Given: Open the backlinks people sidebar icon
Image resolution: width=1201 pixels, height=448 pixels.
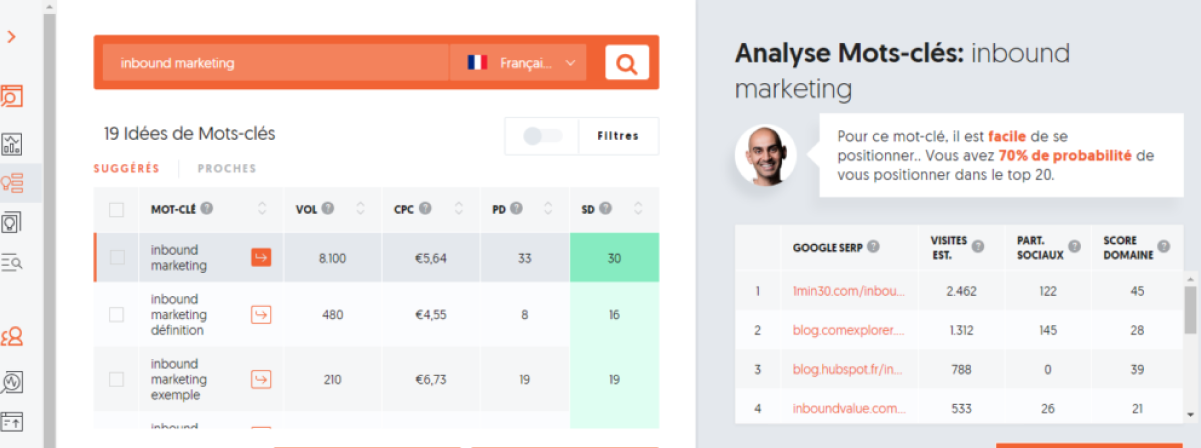Looking at the screenshot, I should coord(12,337).
